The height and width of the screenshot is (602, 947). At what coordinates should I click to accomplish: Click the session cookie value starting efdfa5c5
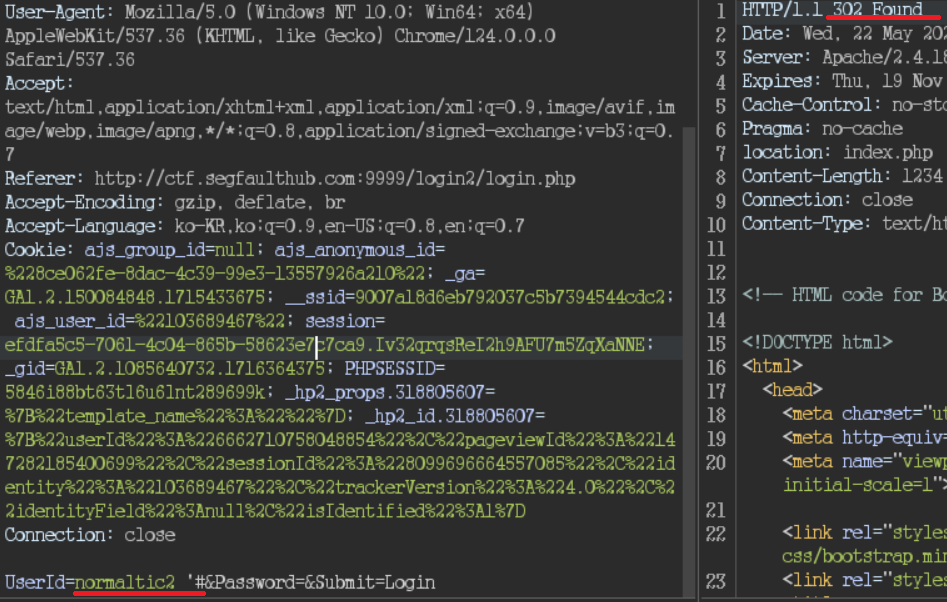(325, 345)
